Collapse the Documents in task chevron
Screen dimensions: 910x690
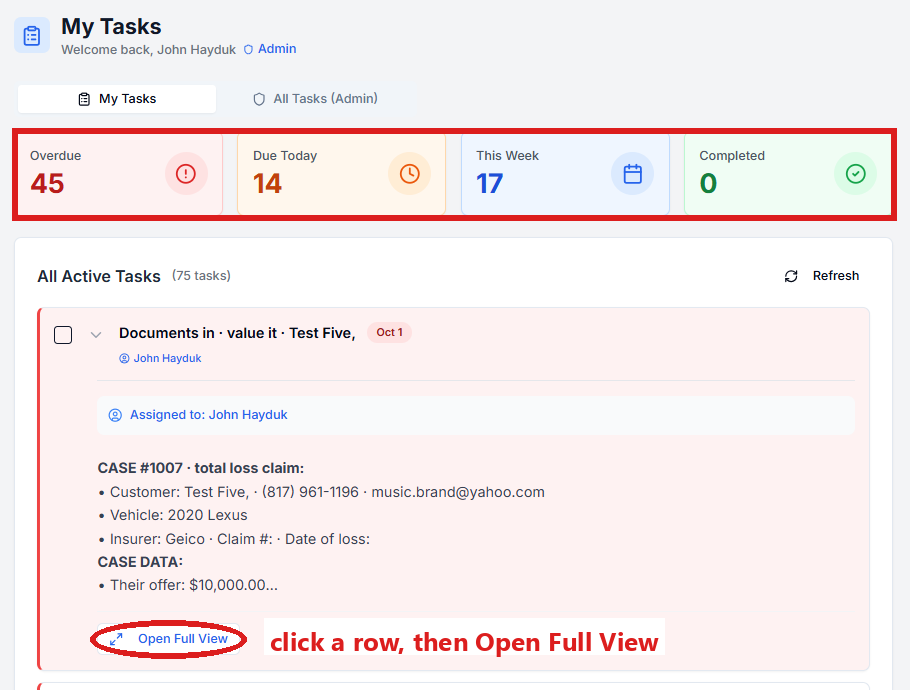96,335
